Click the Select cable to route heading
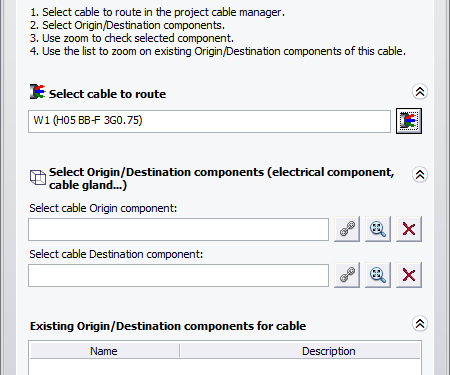Viewport: 450px width, 375px height. click(x=107, y=94)
